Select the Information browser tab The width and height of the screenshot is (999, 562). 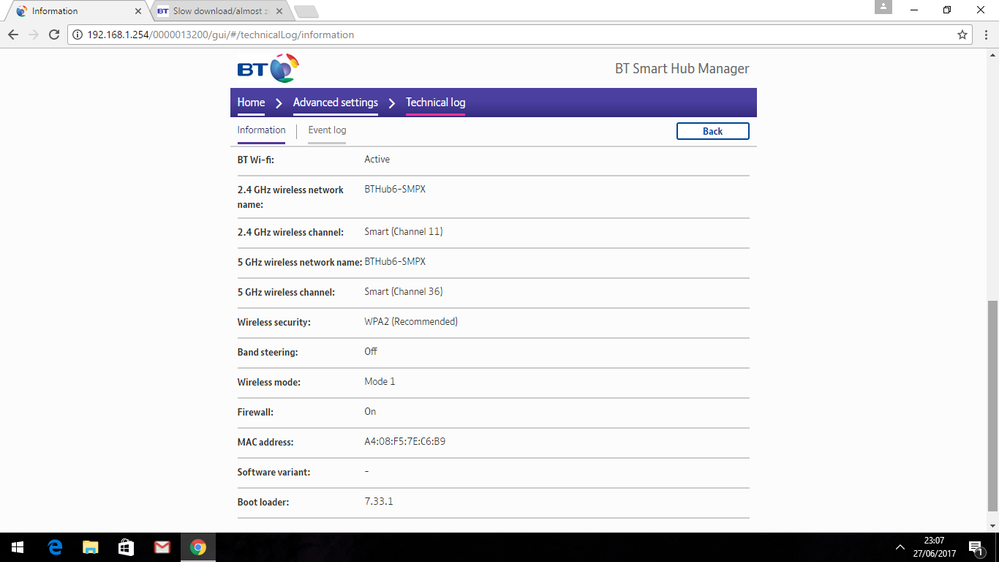click(75, 11)
